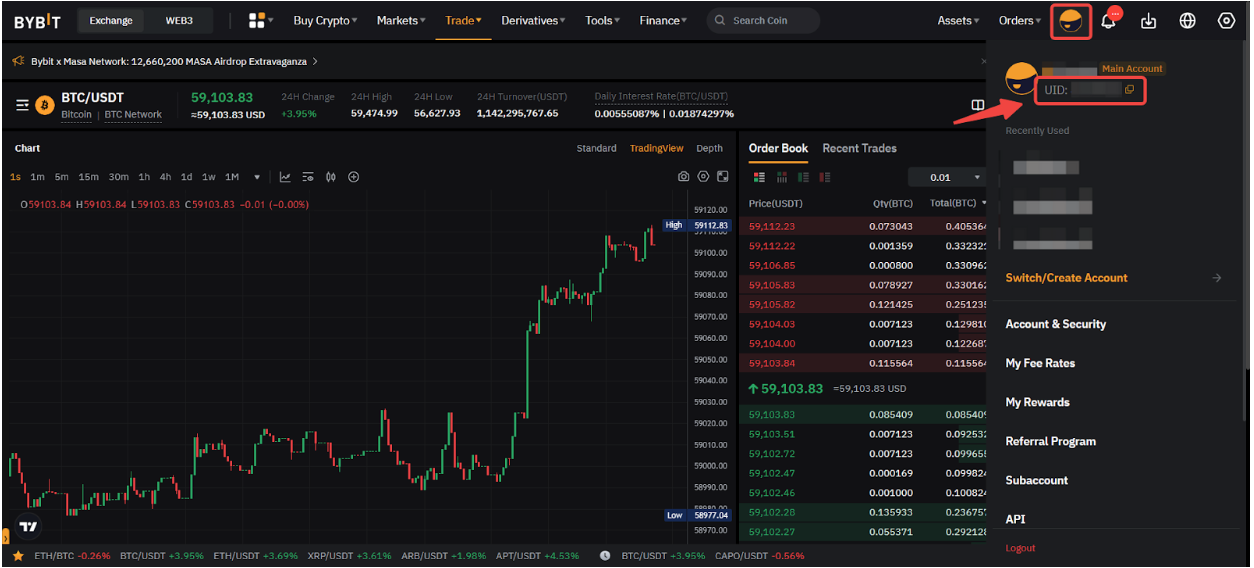Click the apps grid icon in header
This screenshot has height=568, width=1254.
pos(257,21)
